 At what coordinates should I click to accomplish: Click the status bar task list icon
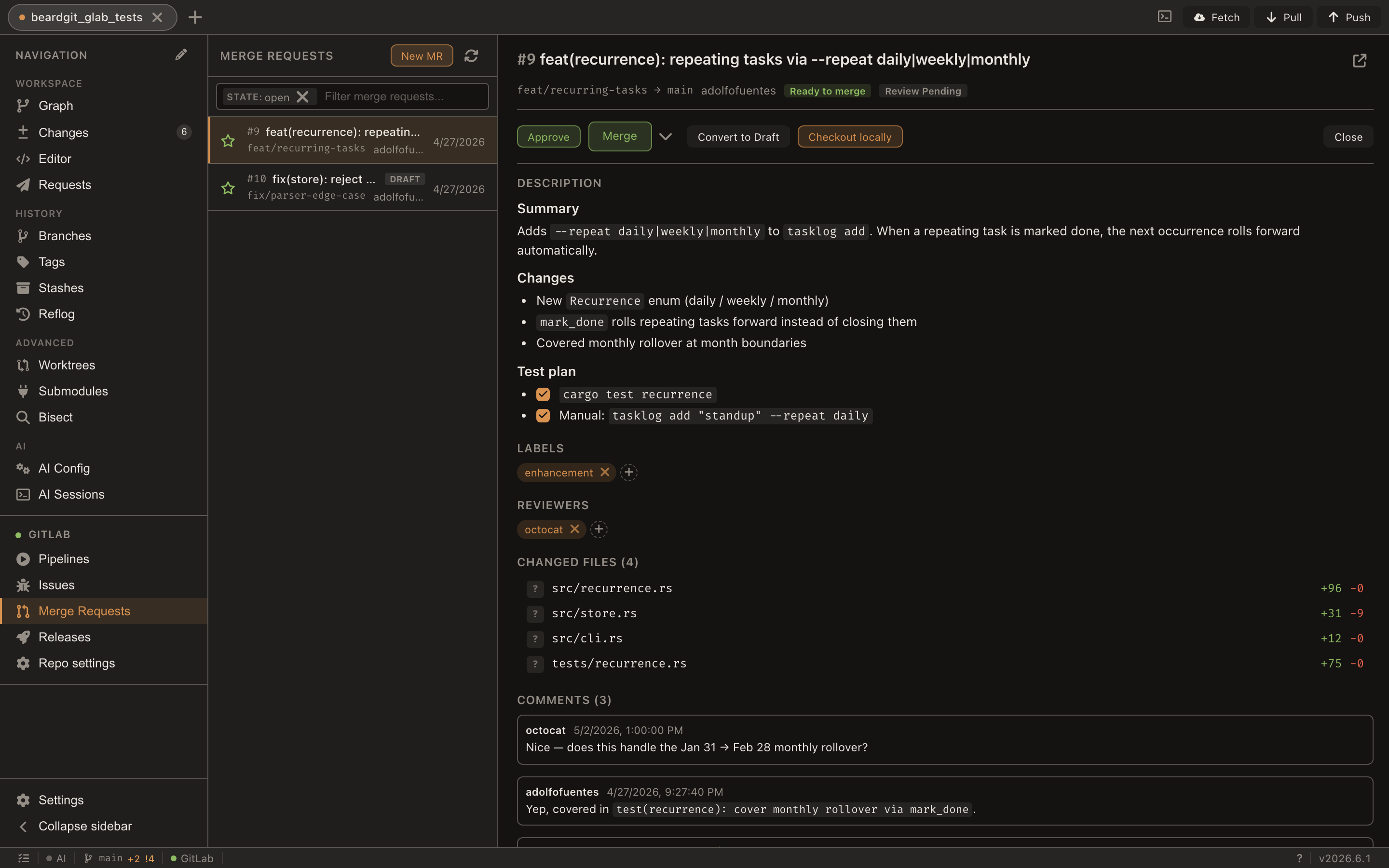pyautogui.click(x=24, y=858)
